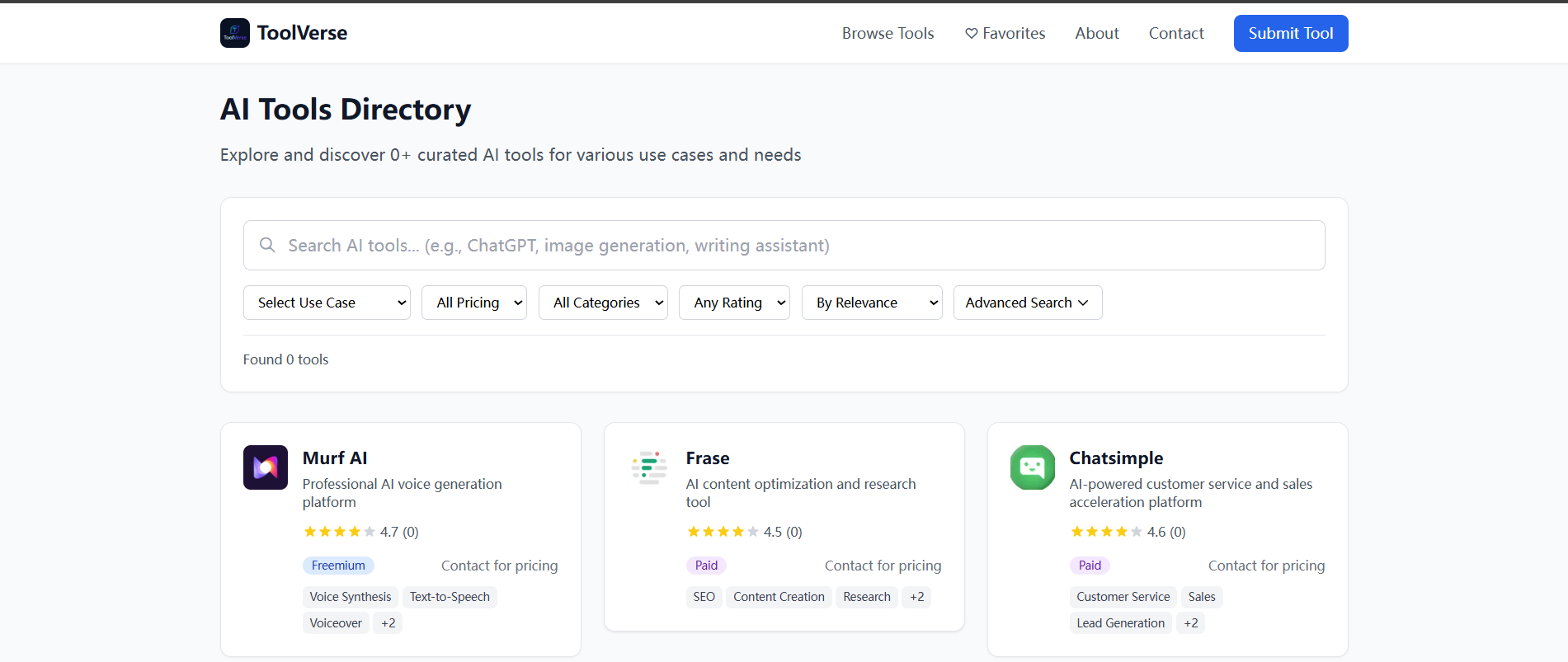Go to the Contact page
Screen dimensions: 1568x662
click(1176, 33)
